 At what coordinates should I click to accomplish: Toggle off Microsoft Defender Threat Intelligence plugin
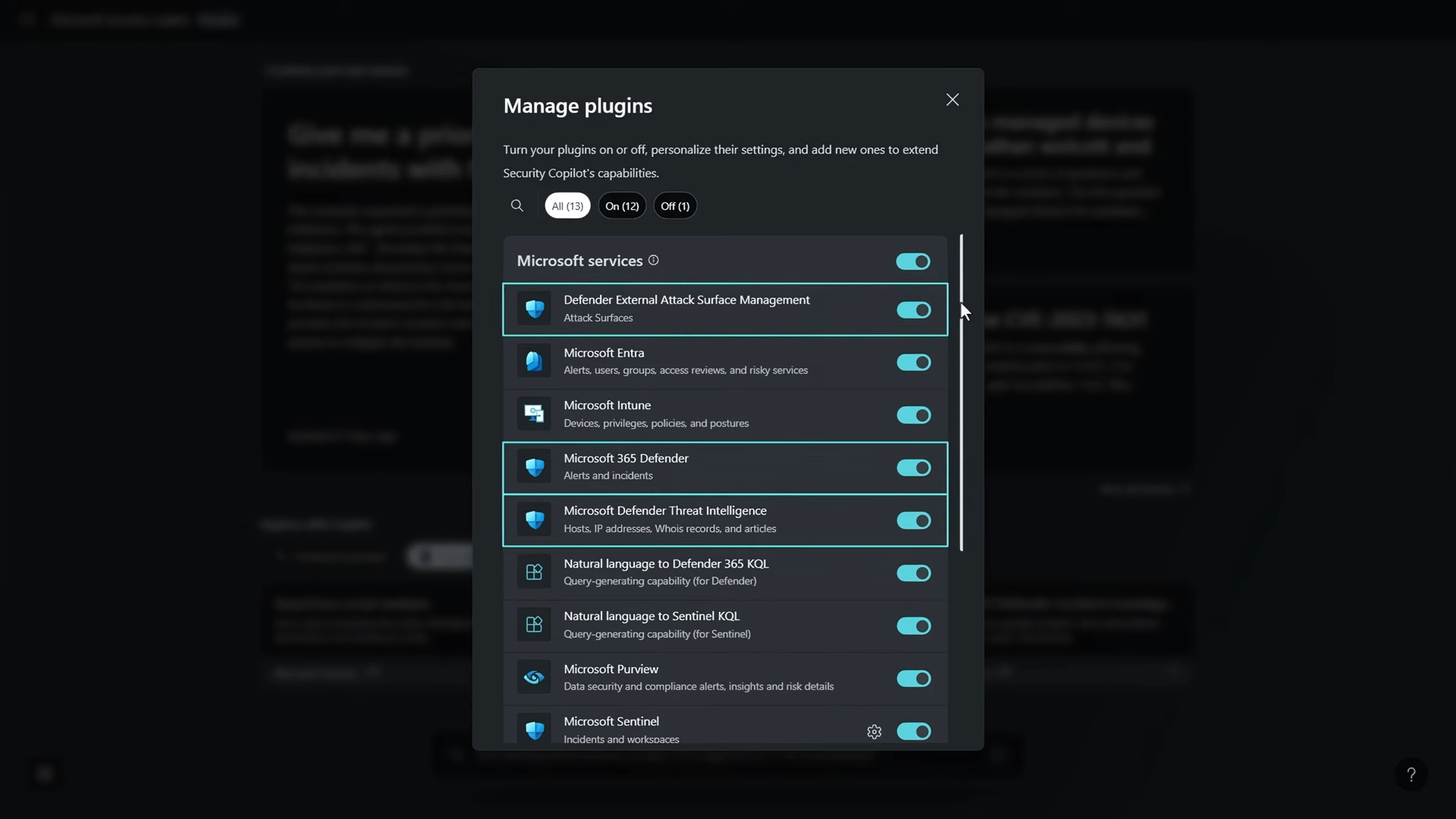912,520
